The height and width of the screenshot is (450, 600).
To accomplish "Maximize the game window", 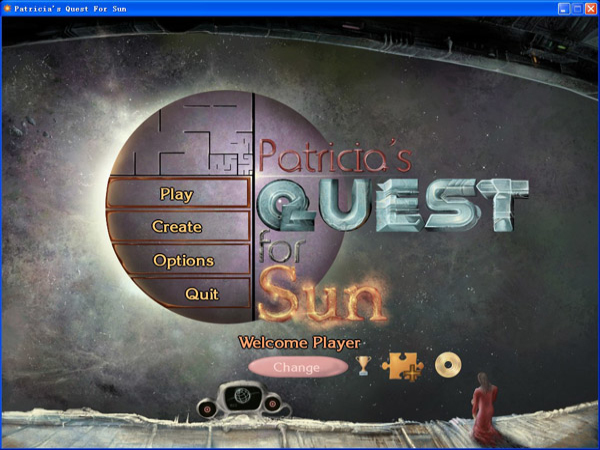I will coord(577,9).
